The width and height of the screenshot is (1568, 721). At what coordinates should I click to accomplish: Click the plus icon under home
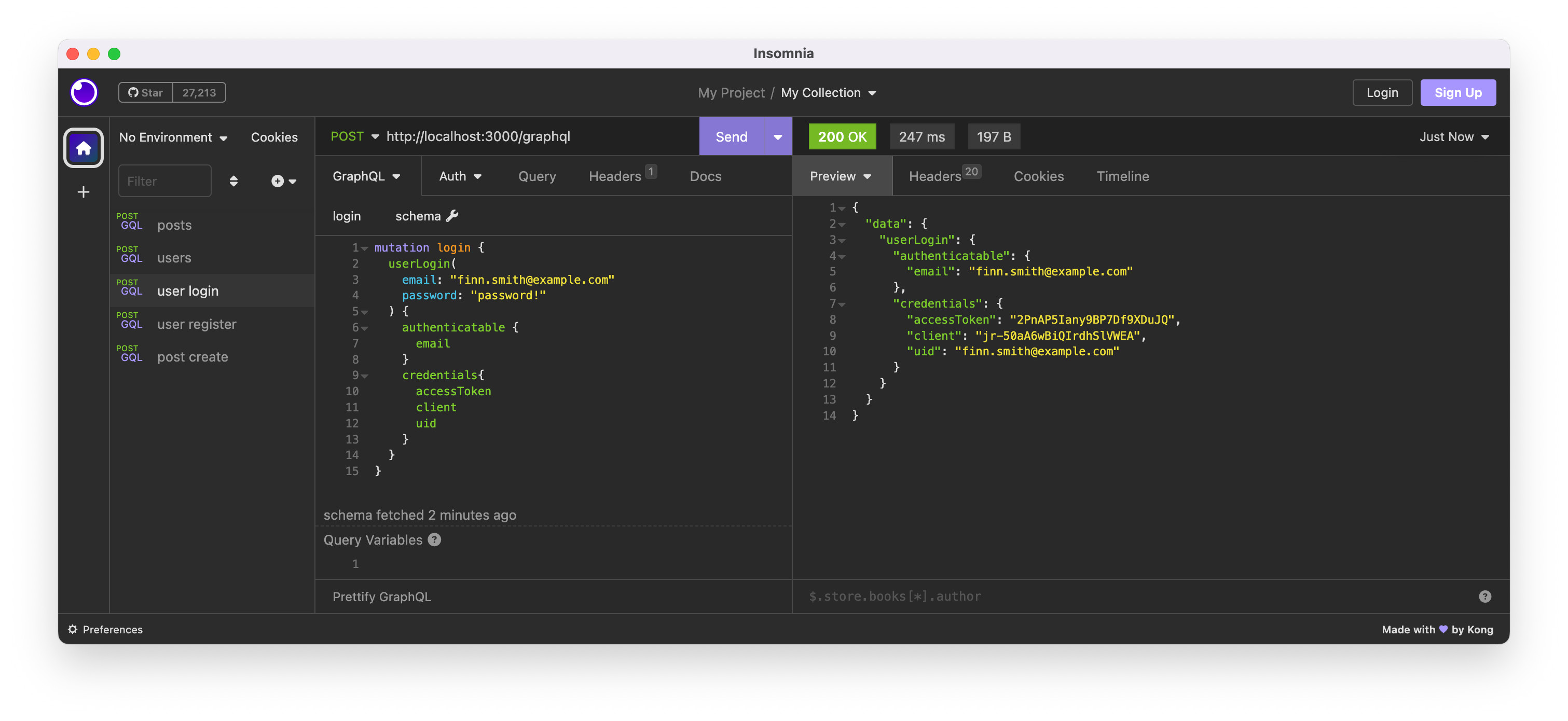(84, 192)
